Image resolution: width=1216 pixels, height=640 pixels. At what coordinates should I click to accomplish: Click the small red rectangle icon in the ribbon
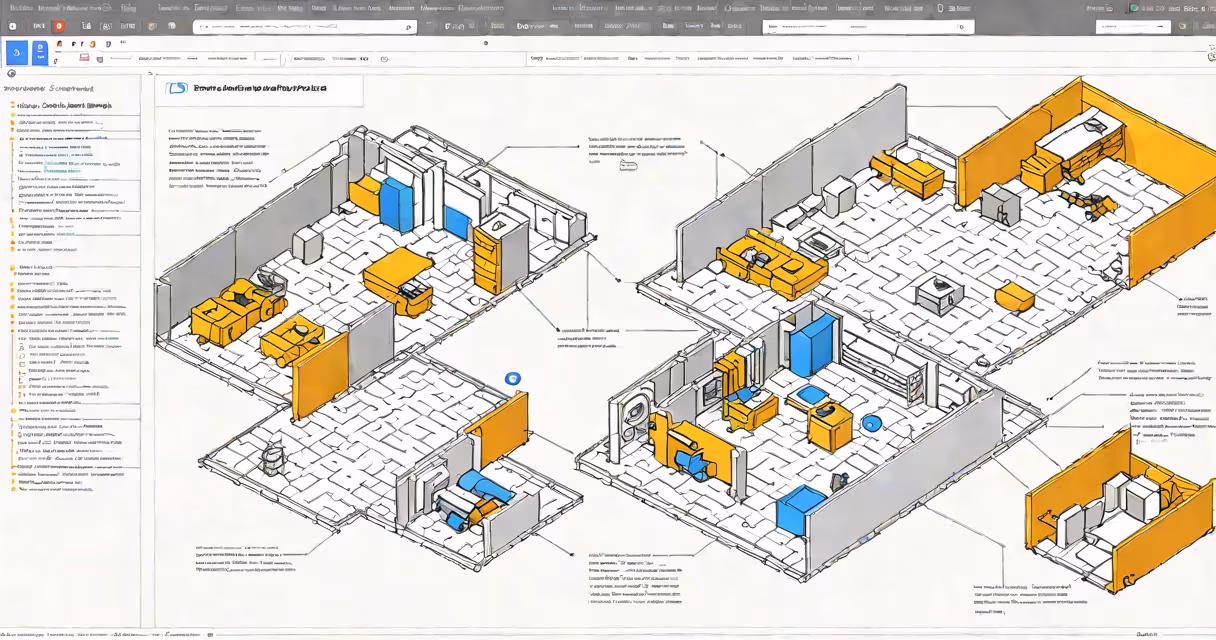[85, 57]
